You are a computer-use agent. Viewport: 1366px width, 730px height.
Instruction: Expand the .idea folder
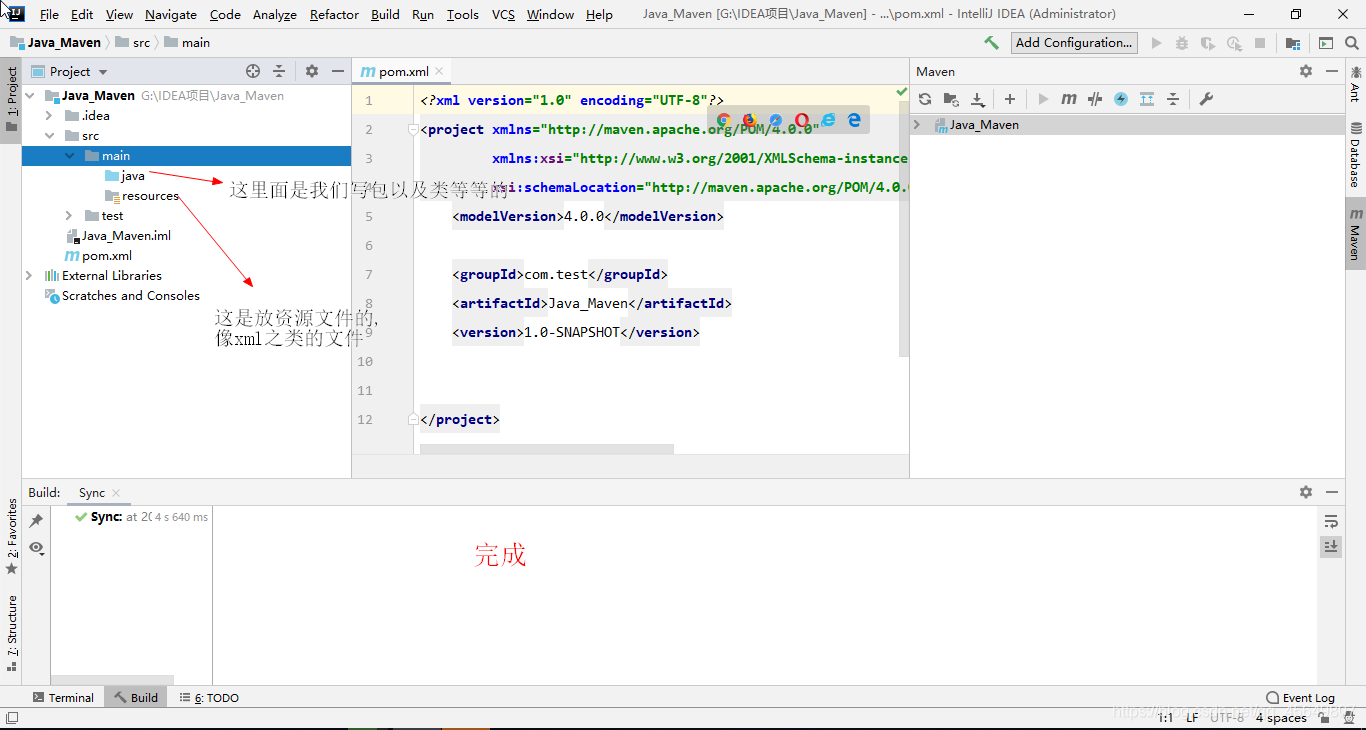click(x=49, y=116)
